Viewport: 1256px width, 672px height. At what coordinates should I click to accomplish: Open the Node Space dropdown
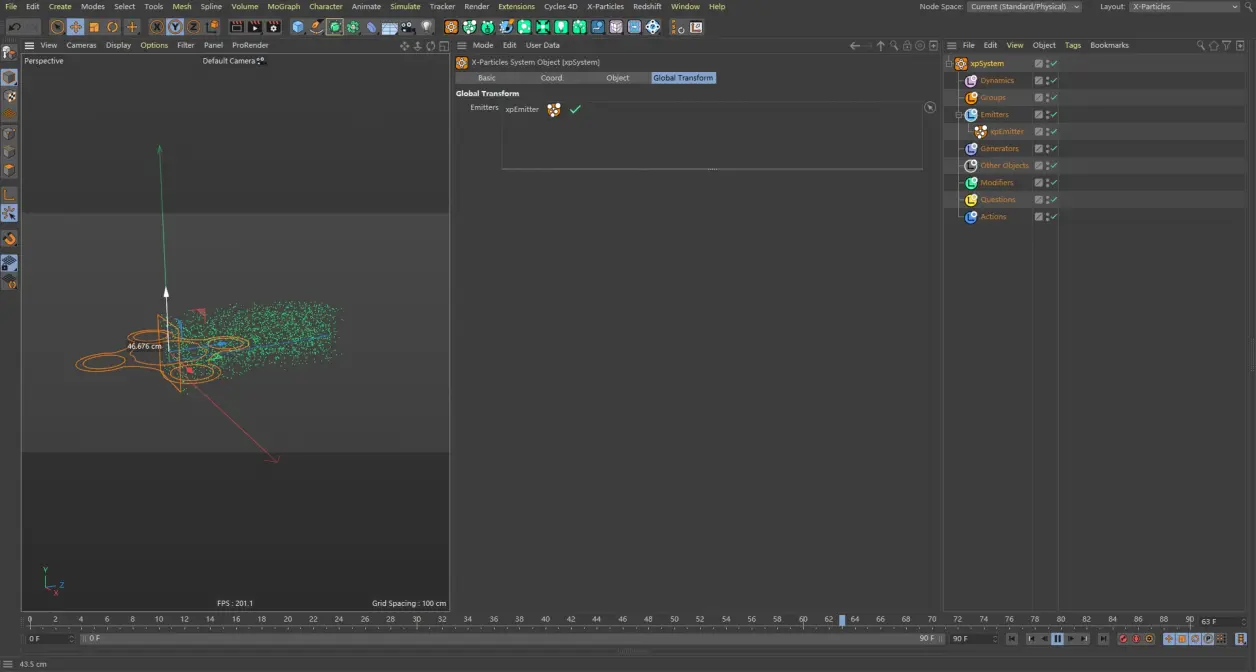pos(1023,6)
